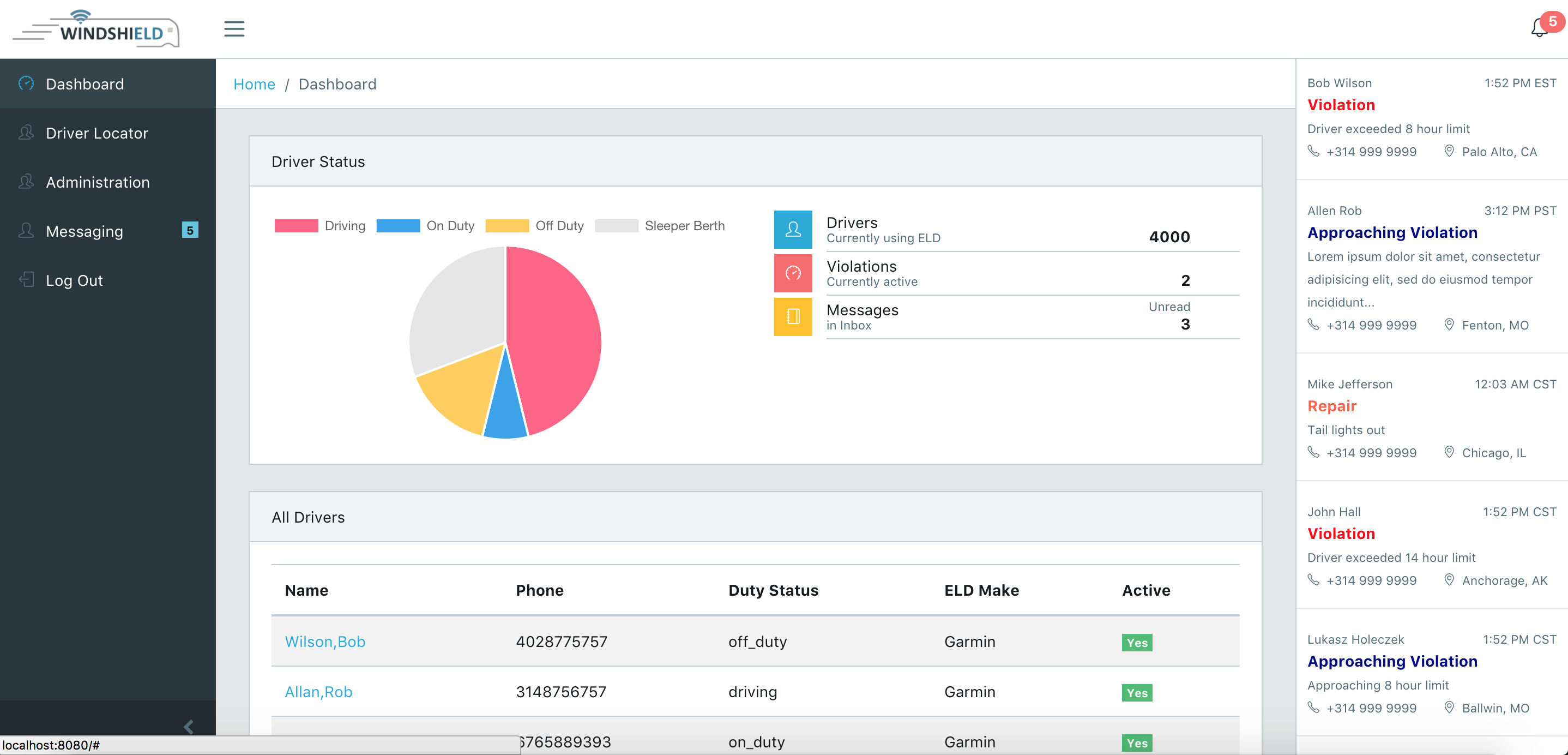Open the notifications bell icon

pos(1539,28)
